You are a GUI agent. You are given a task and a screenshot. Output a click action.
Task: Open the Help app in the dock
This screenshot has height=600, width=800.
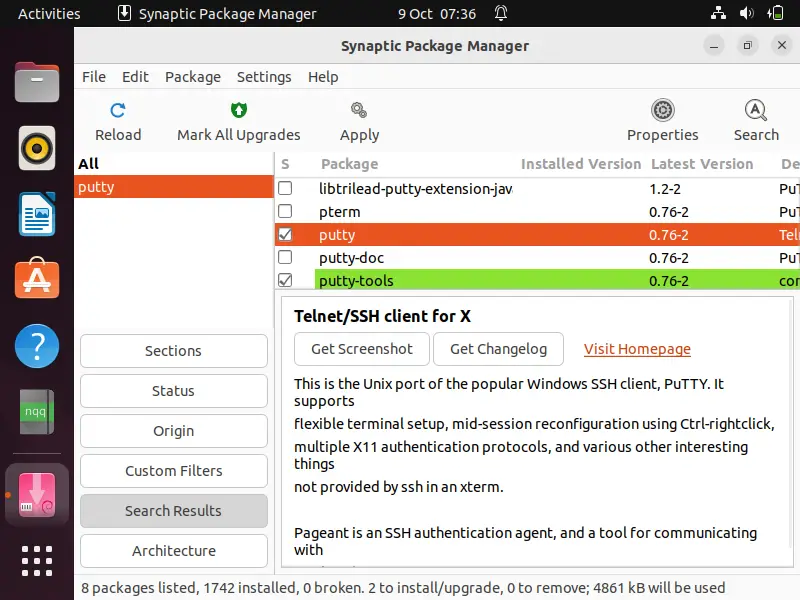click(x=37, y=346)
